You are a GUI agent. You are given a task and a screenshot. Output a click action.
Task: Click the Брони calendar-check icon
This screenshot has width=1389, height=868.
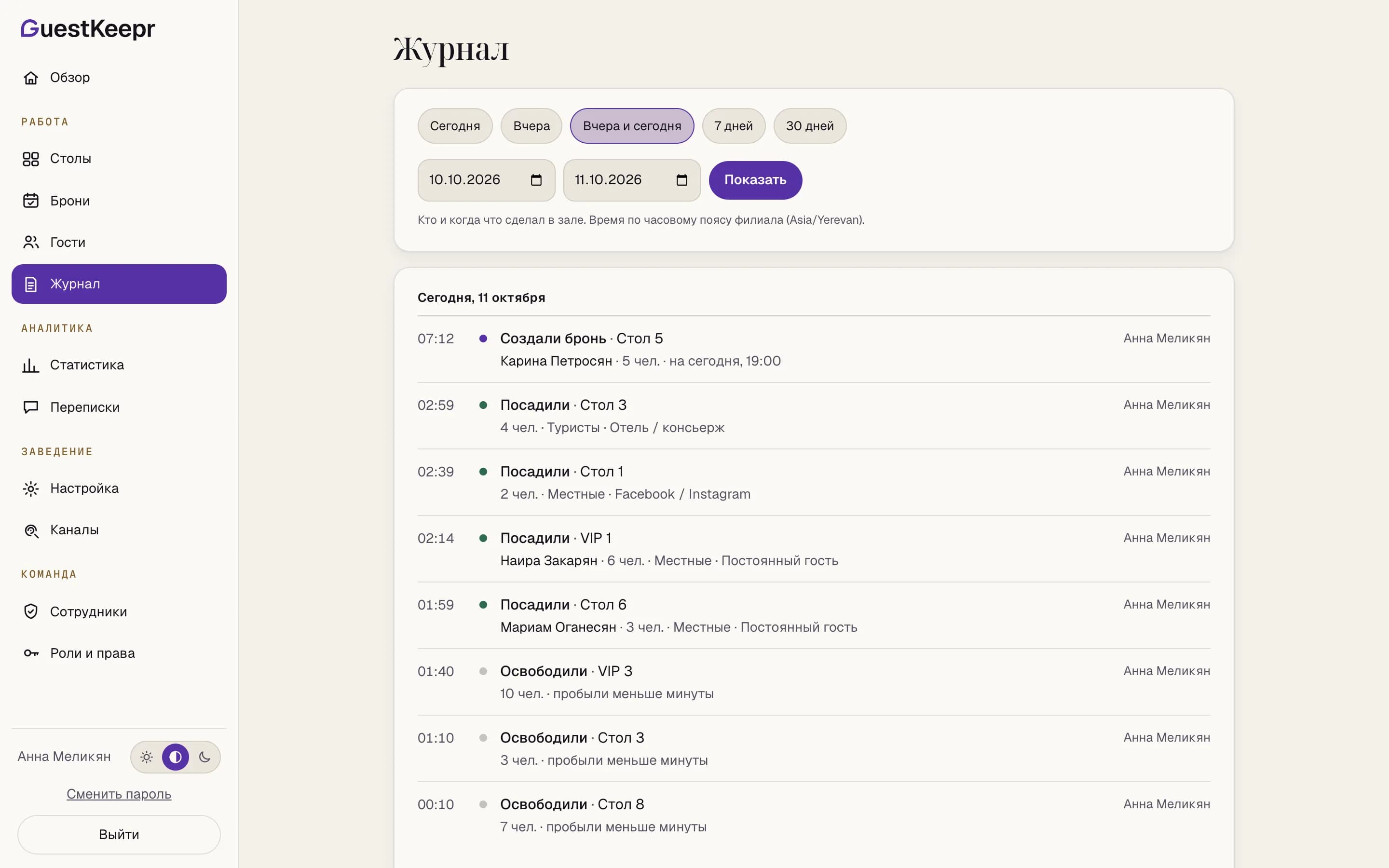click(x=31, y=200)
